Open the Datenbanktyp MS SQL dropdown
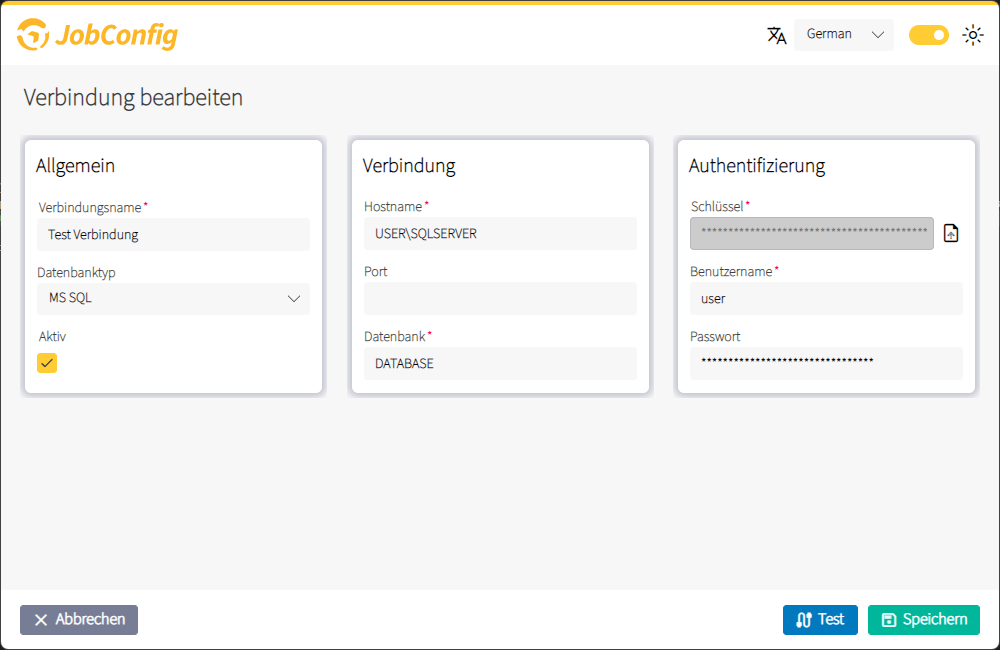The height and width of the screenshot is (650, 1000). 173,299
